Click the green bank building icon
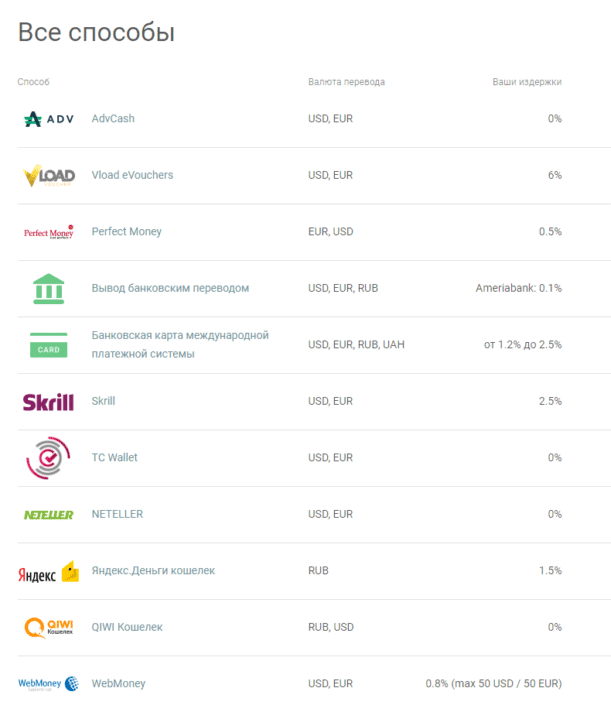The width and height of the screenshot is (611, 712). point(48,288)
